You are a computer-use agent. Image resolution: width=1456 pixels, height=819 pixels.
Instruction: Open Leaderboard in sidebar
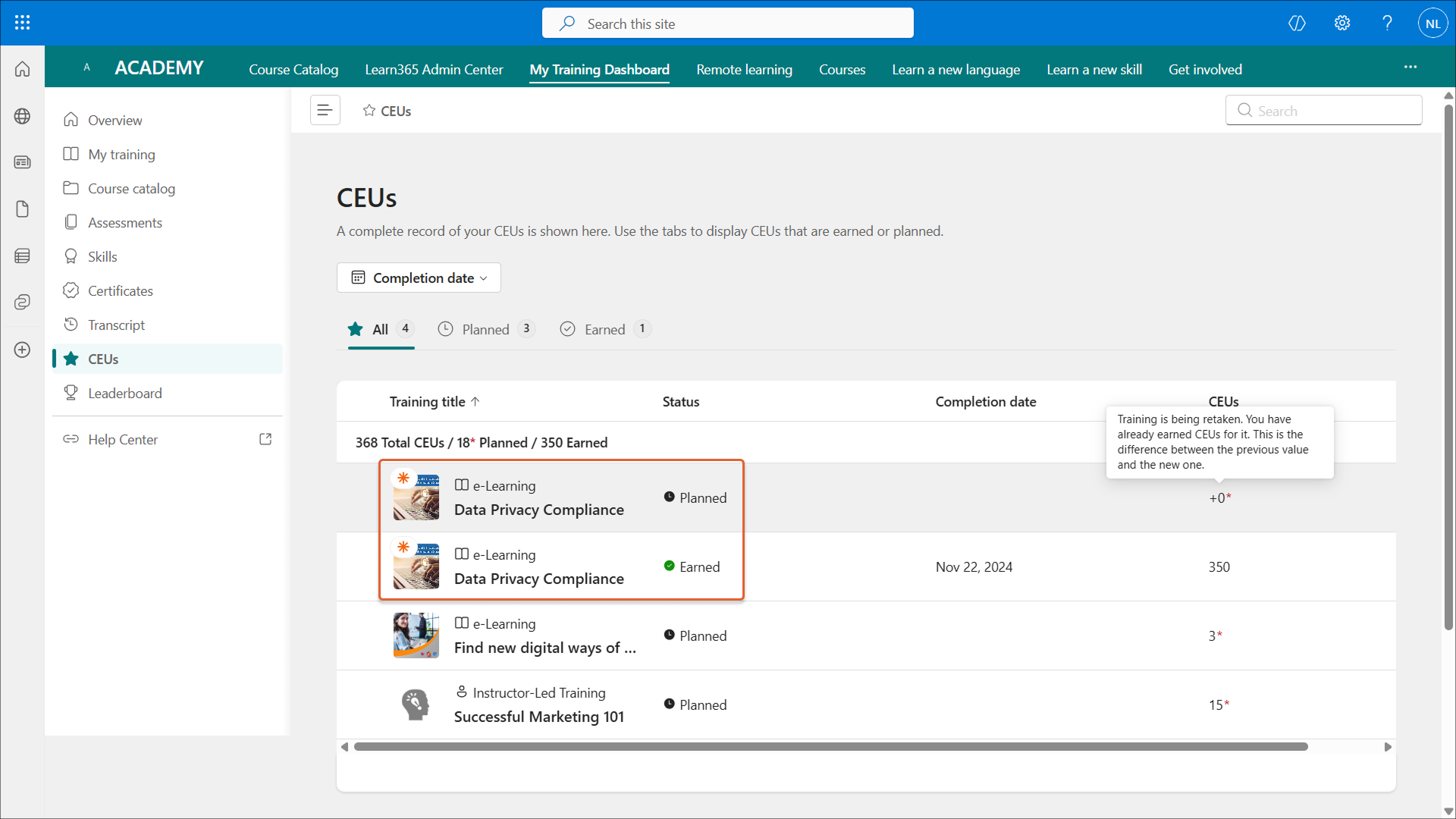click(x=125, y=393)
